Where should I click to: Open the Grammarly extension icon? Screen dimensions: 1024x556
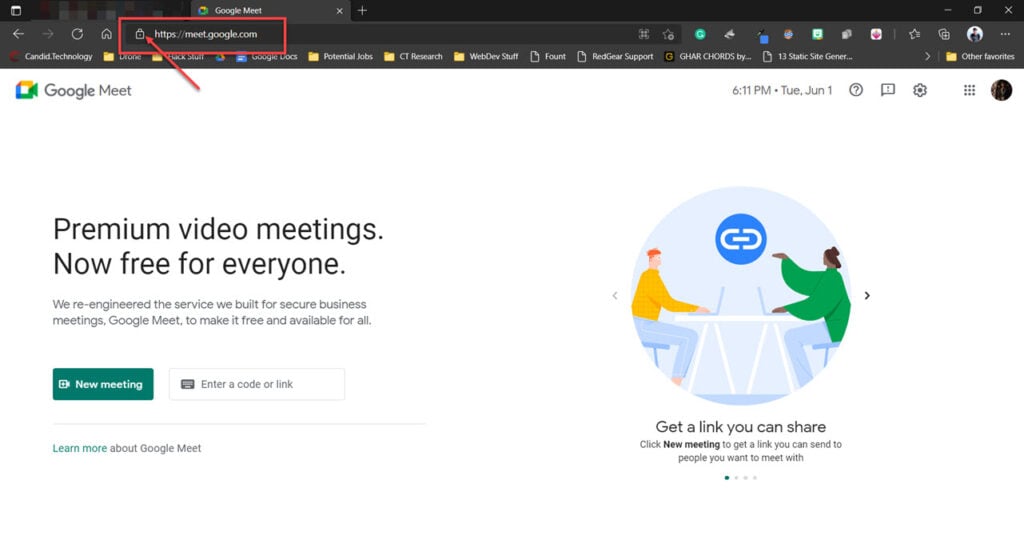[x=700, y=34]
